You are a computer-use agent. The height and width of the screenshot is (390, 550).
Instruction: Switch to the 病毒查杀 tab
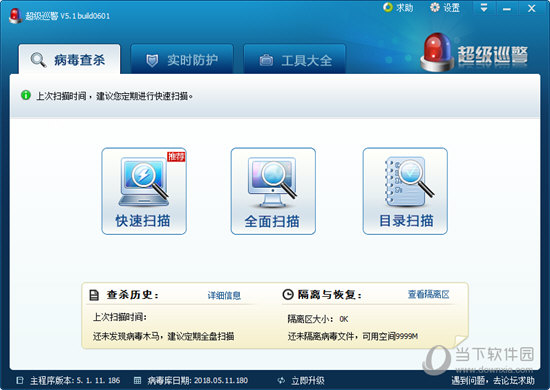[x=69, y=59]
